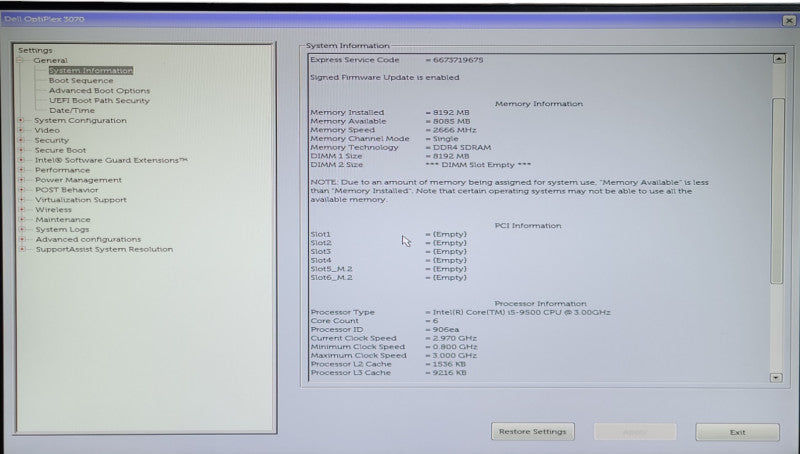Click the Memory Installed value 8192 MB
This screenshot has height=454, width=800.
click(451, 112)
